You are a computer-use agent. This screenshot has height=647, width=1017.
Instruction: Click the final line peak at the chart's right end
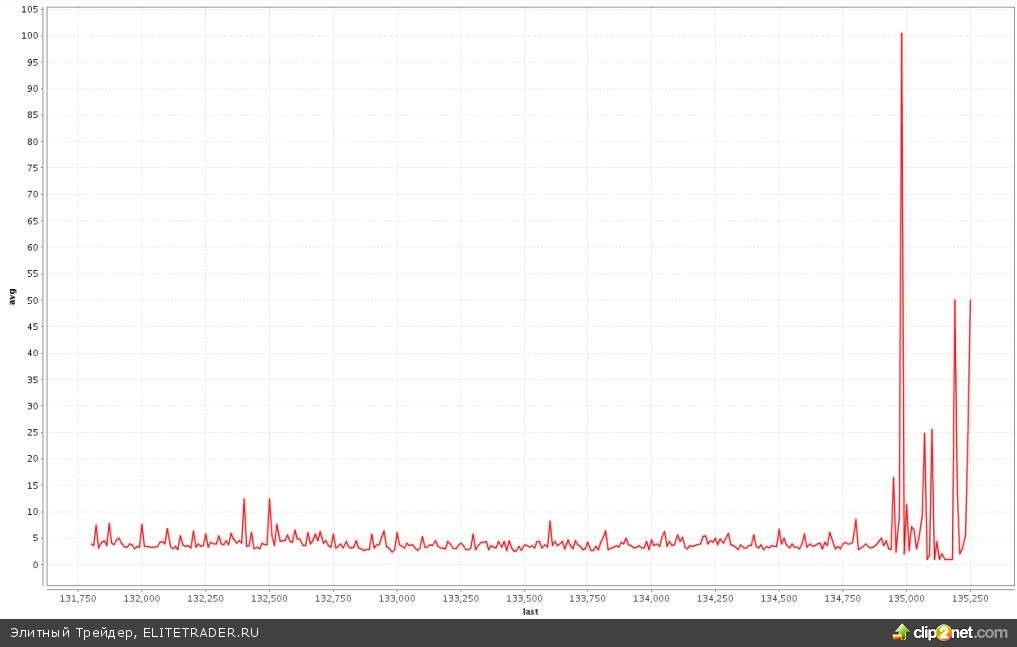click(970, 300)
